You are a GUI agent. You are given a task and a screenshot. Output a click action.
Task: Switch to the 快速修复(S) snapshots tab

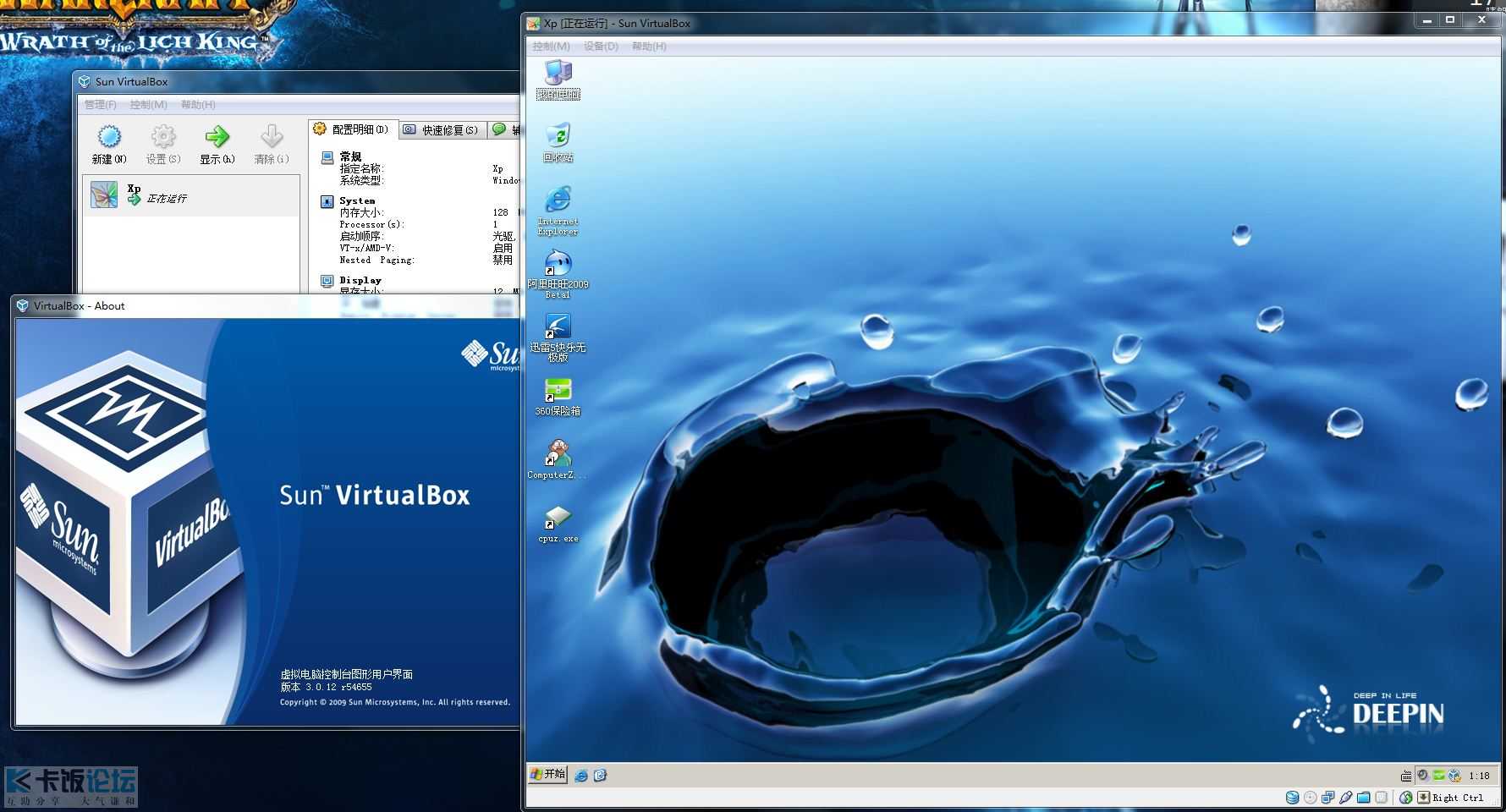[442, 129]
